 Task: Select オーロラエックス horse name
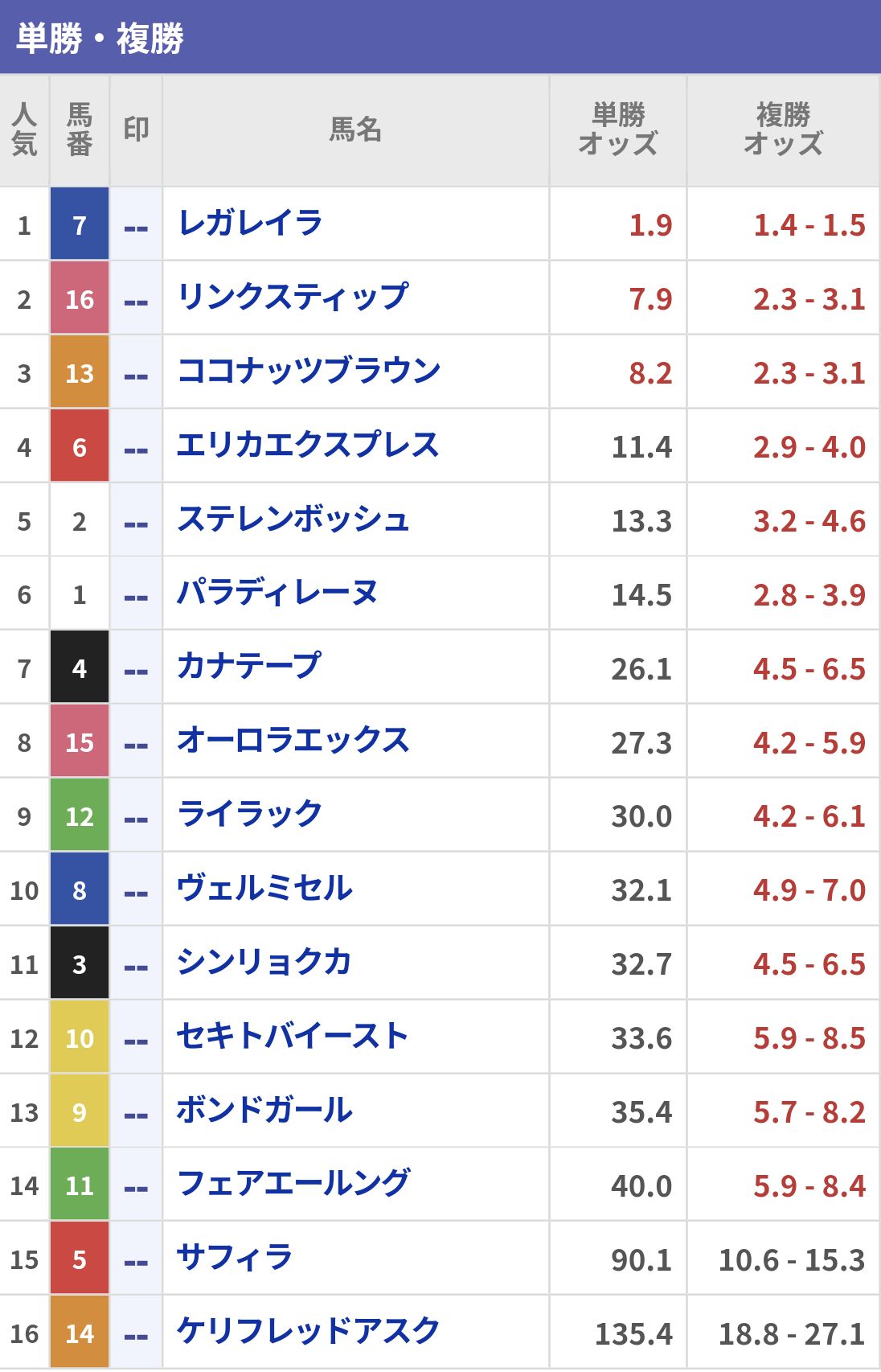[293, 741]
